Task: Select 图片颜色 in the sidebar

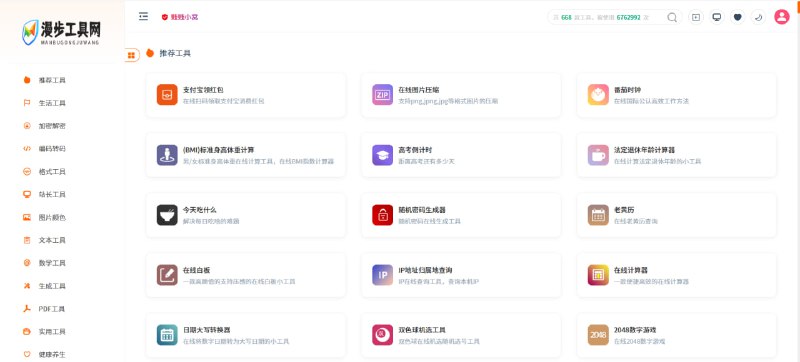Action: pos(52,218)
